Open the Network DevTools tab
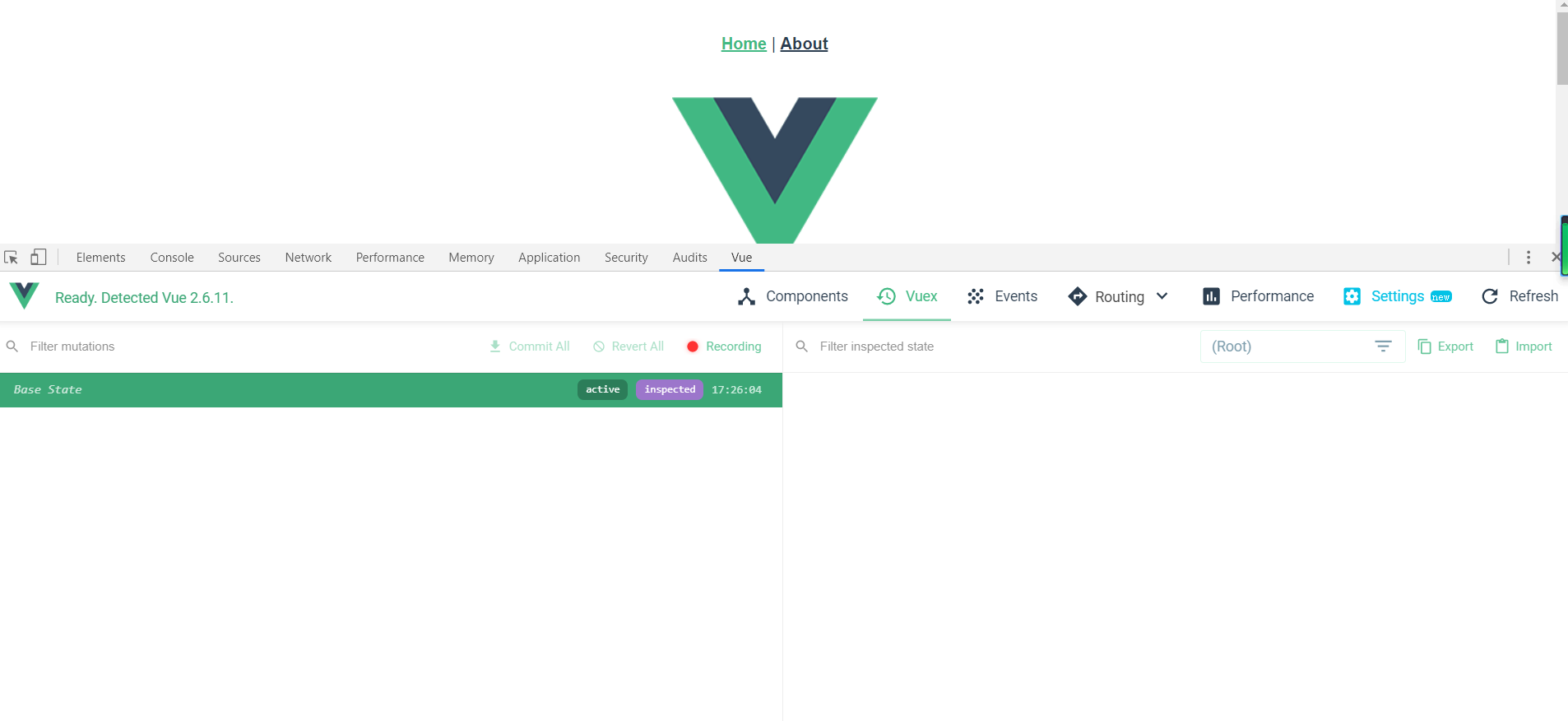 (x=308, y=258)
